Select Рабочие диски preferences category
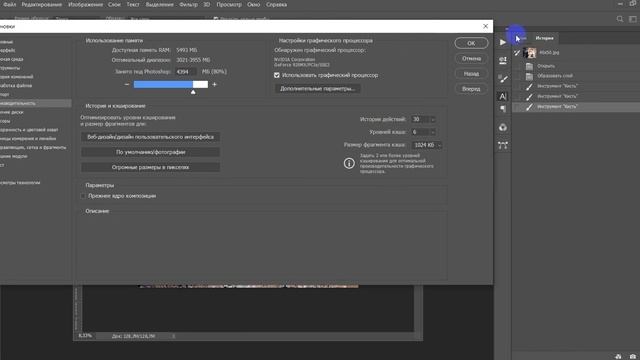640x360 pixels. pos(11,112)
